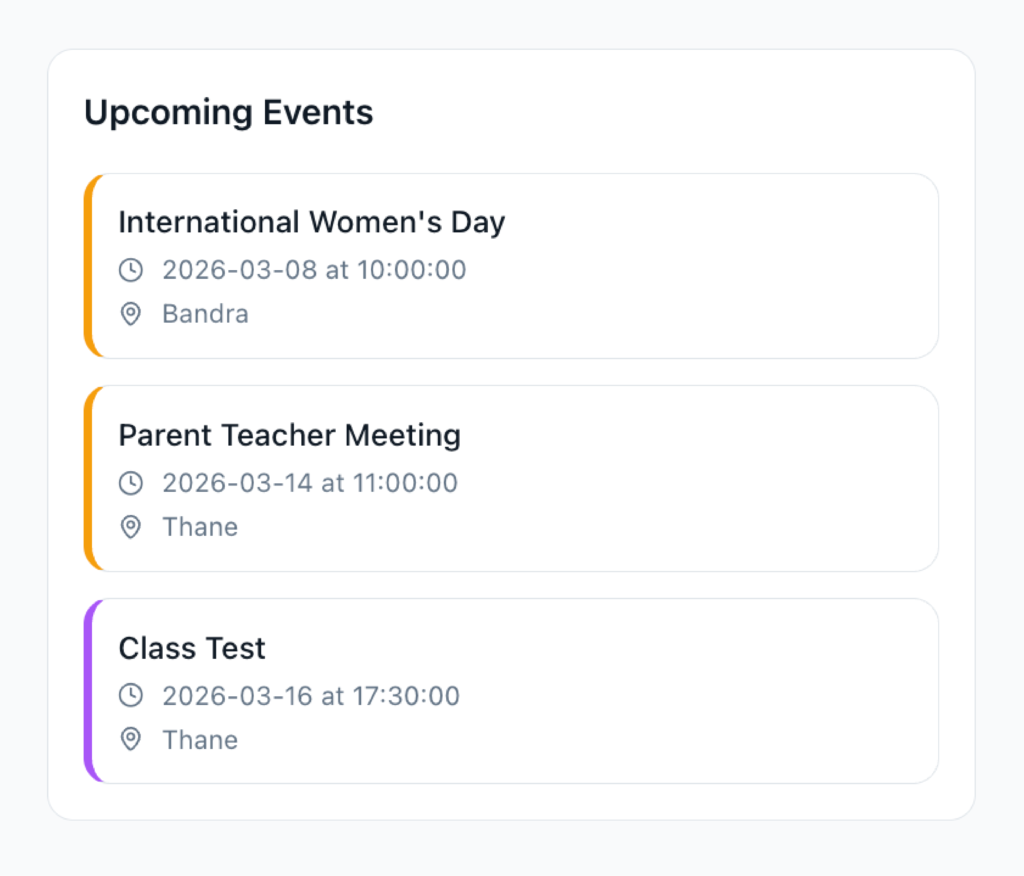Click the Upcoming Events heading

pyautogui.click(x=228, y=112)
